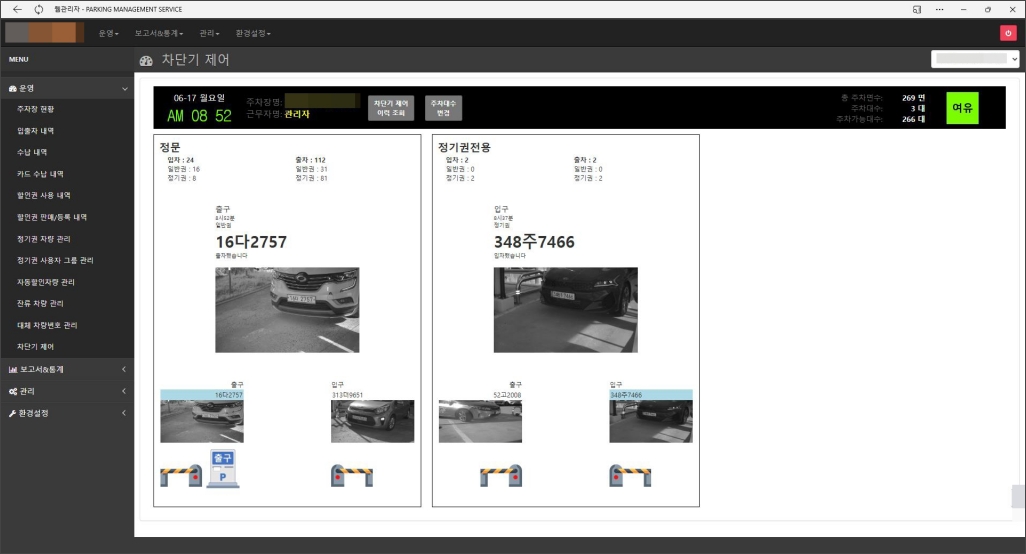Go back with the title bar arrow
The width and height of the screenshot is (1026, 554).
pos(17,9)
